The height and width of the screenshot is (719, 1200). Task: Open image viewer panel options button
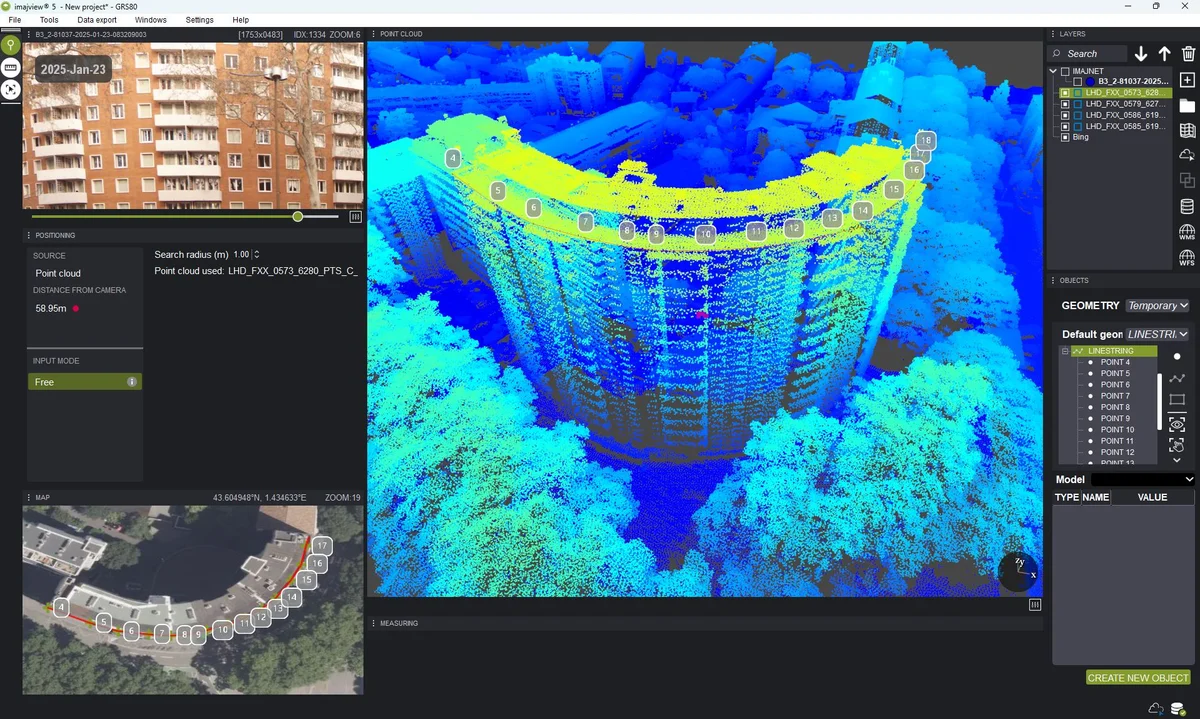pyautogui.click(x=355, y=216)
